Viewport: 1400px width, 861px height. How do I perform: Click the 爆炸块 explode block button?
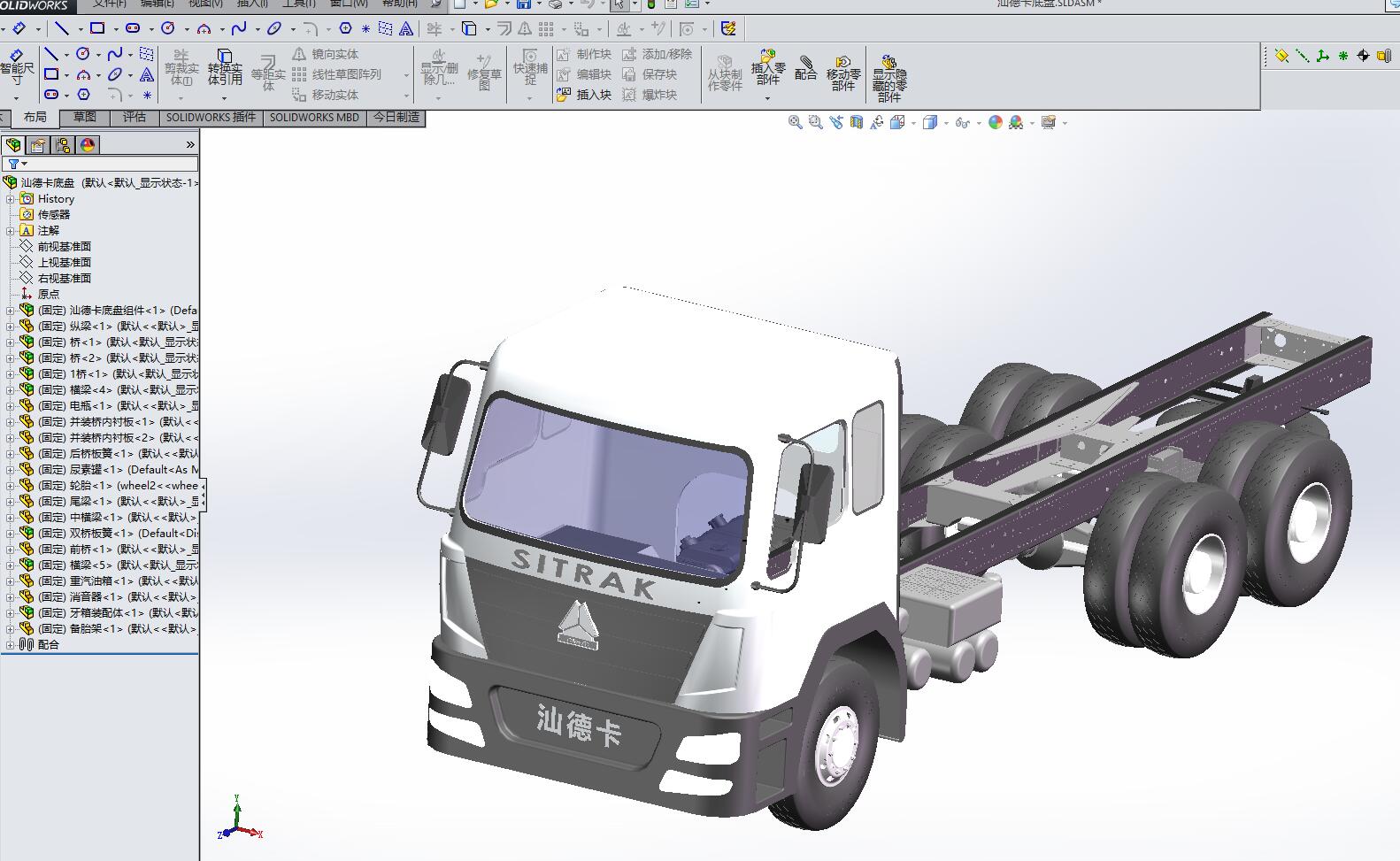(650, 95)
